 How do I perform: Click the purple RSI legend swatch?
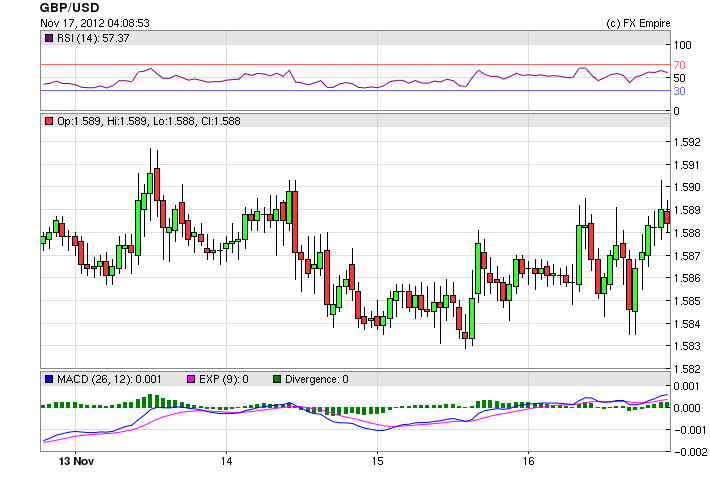pyautogui.click(x=49, y=38)
